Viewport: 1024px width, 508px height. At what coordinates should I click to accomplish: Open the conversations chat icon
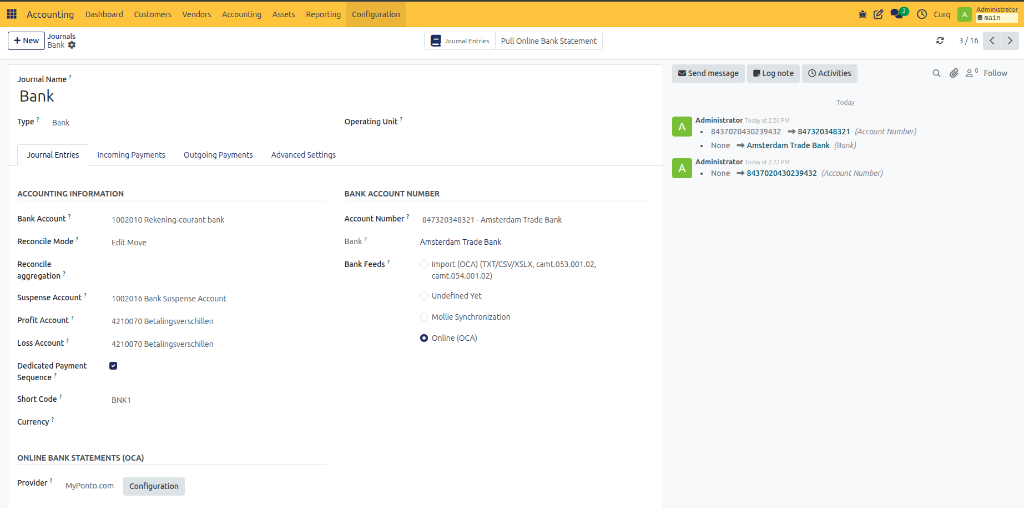coord(897,14)
